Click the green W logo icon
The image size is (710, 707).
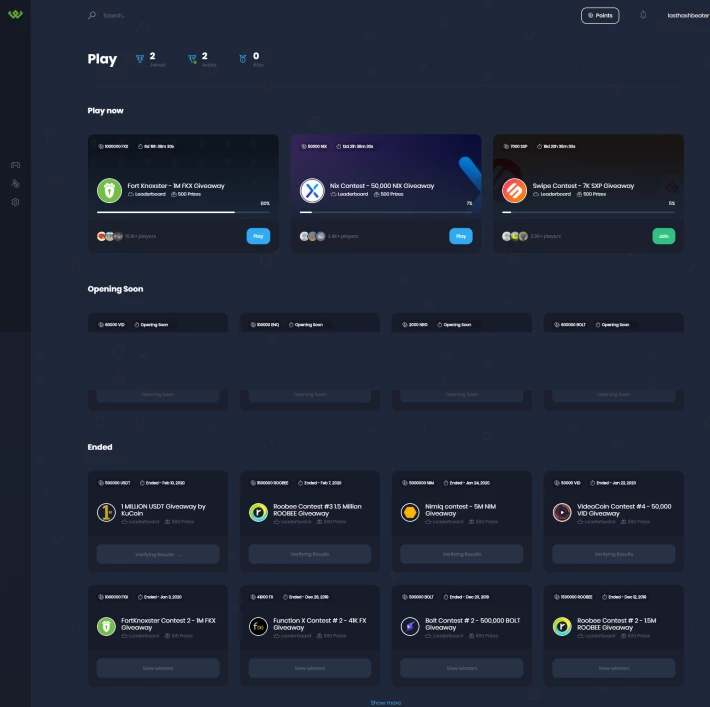[15, 14]
